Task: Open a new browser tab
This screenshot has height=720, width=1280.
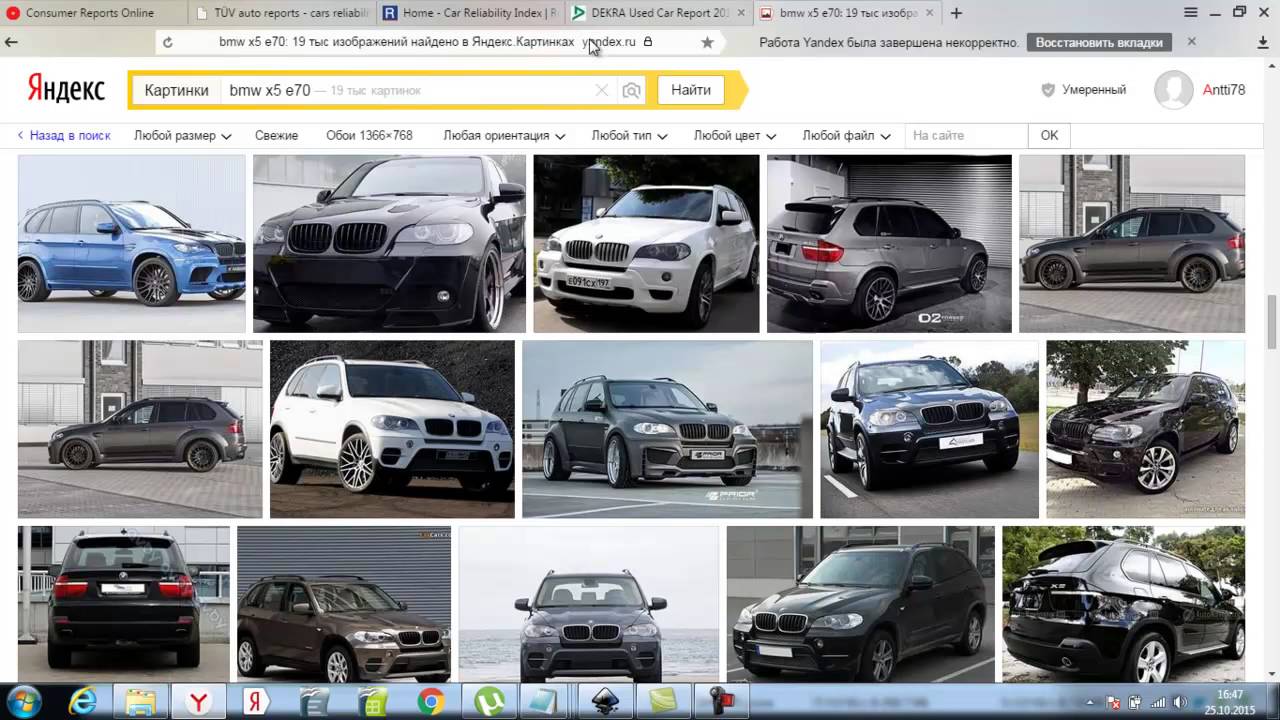Action: coord(956,13)
